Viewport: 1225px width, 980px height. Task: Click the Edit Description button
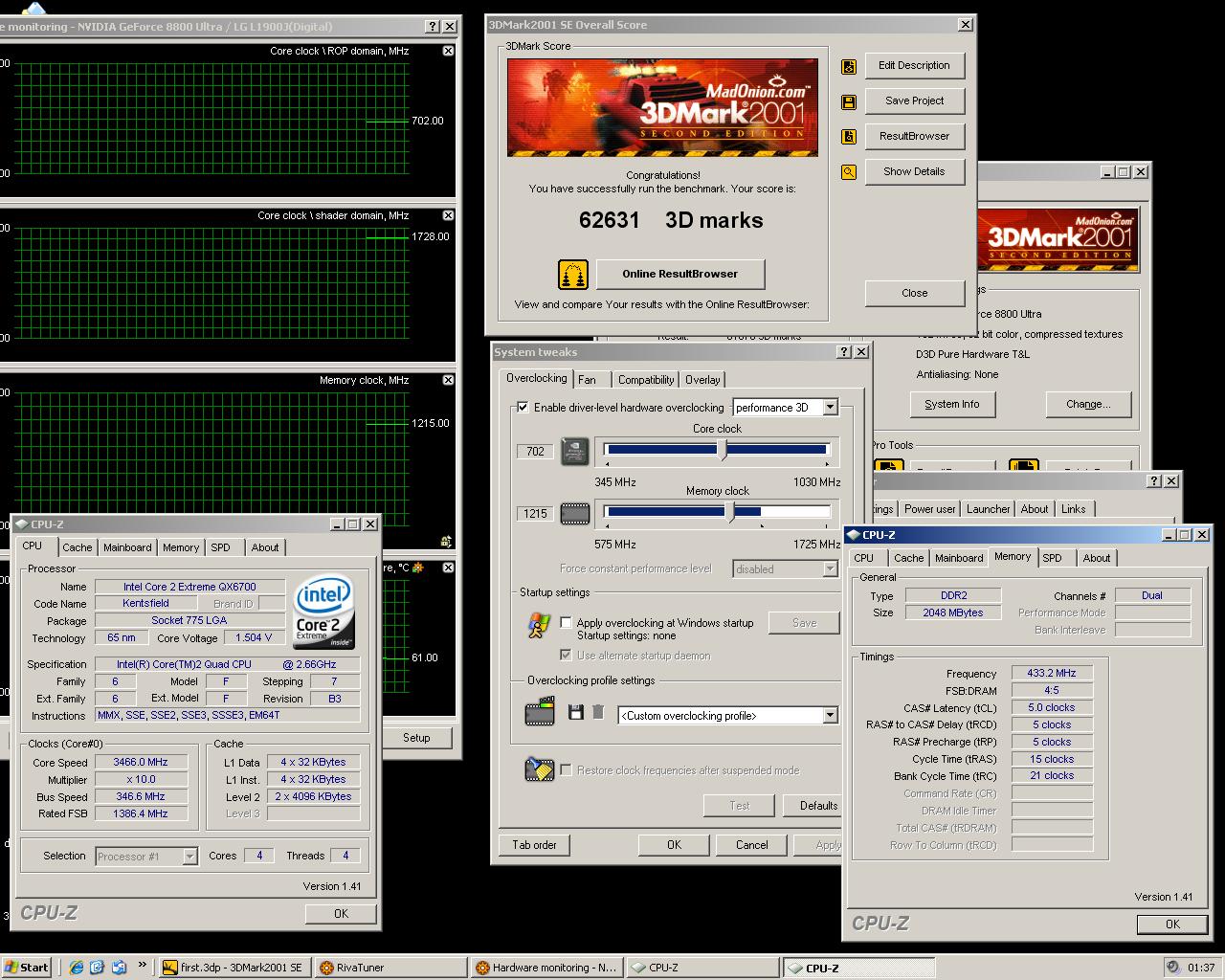tap(914, 65)
